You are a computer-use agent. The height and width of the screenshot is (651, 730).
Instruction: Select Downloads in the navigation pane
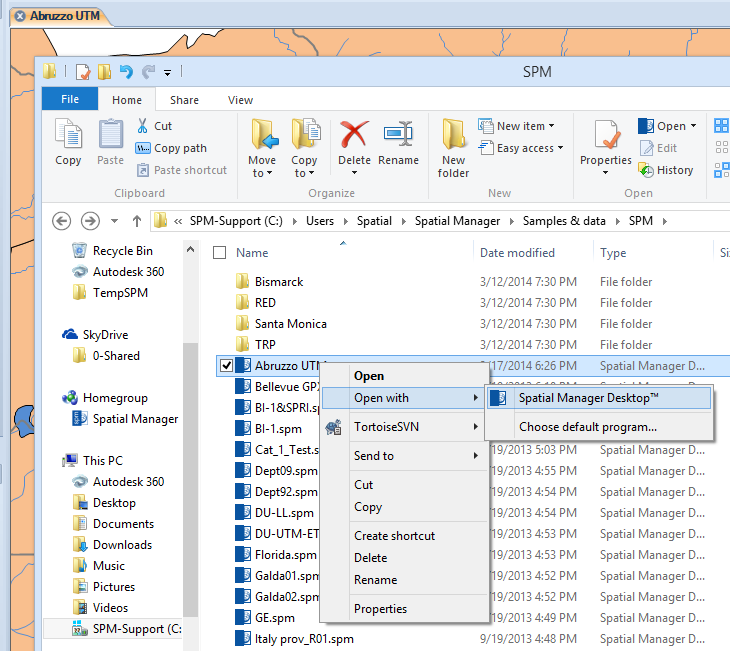tap(122, 545)
